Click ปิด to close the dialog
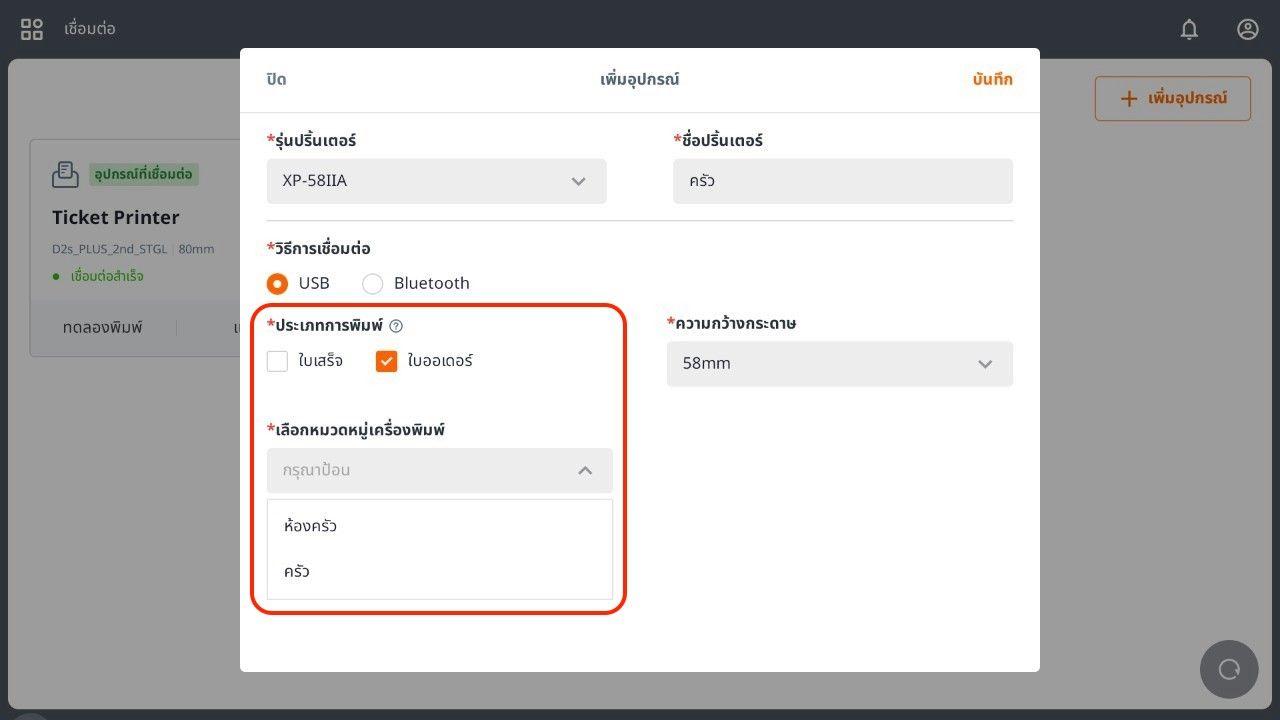1280x720 pixels. tap(276, 79)
